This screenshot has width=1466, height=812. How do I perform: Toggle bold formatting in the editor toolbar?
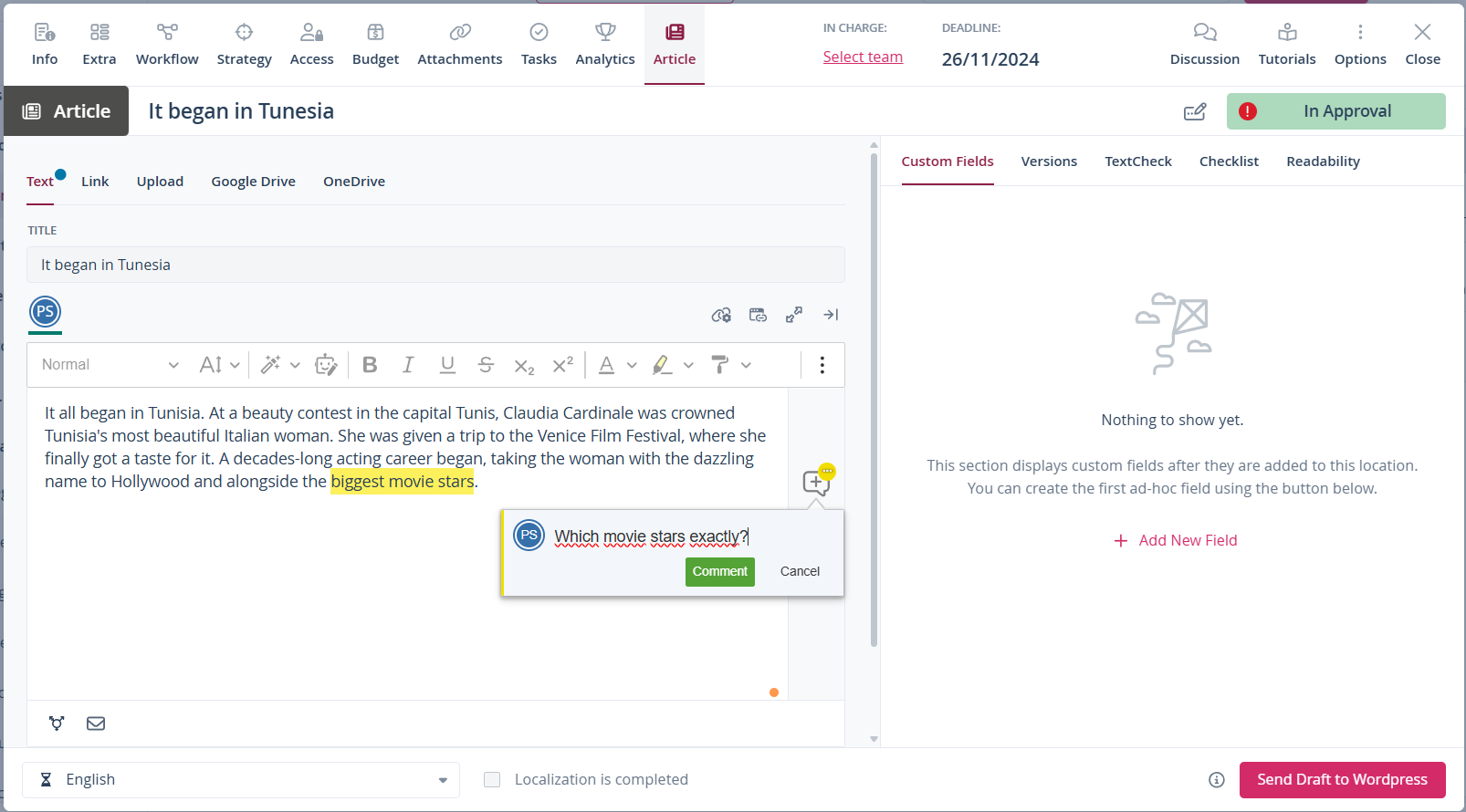370,365
